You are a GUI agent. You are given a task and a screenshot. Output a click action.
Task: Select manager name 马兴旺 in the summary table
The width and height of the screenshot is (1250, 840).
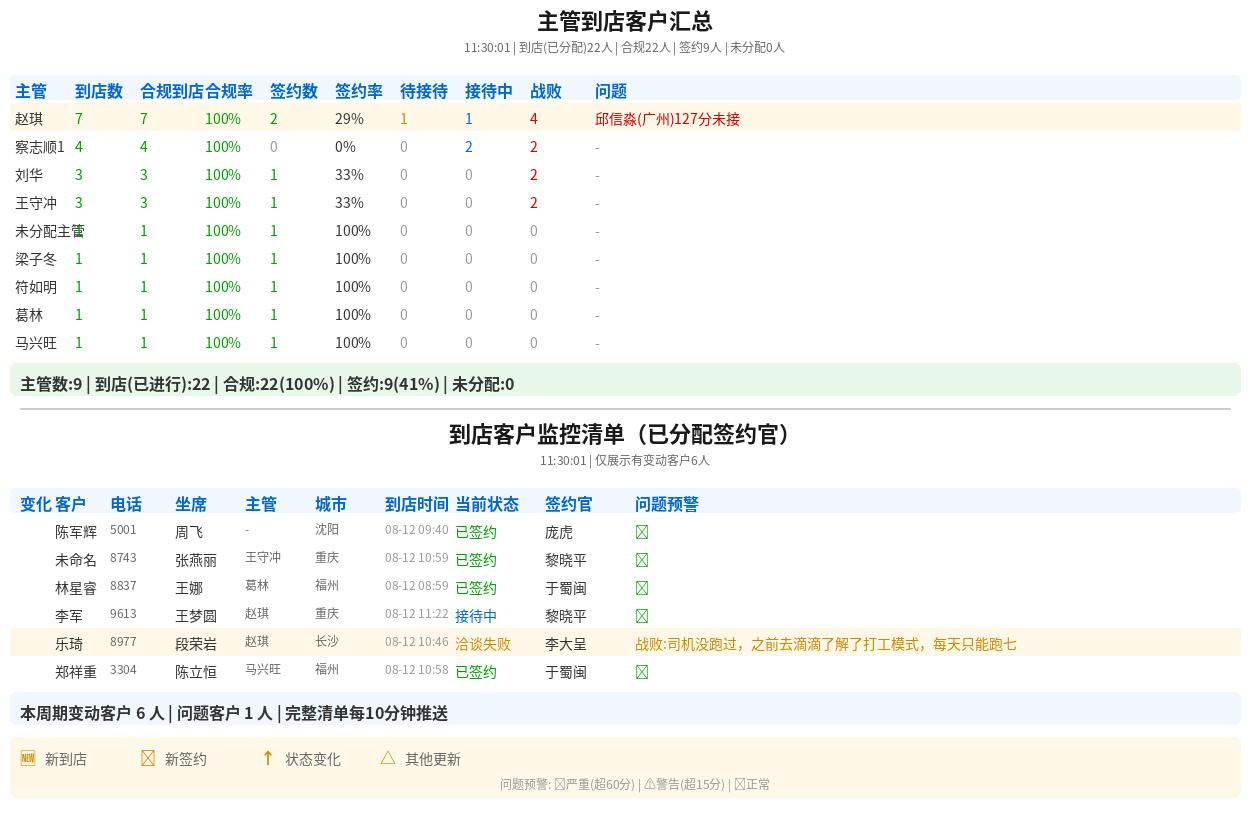36,343
